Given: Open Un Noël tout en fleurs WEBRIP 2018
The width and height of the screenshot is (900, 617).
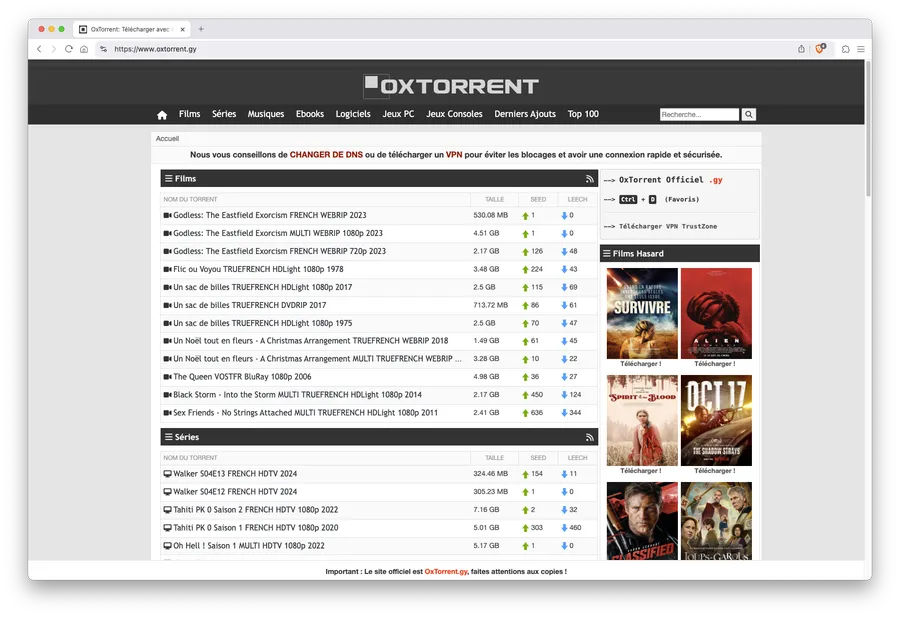Looking at the screenshot, I should click(311, 341).
